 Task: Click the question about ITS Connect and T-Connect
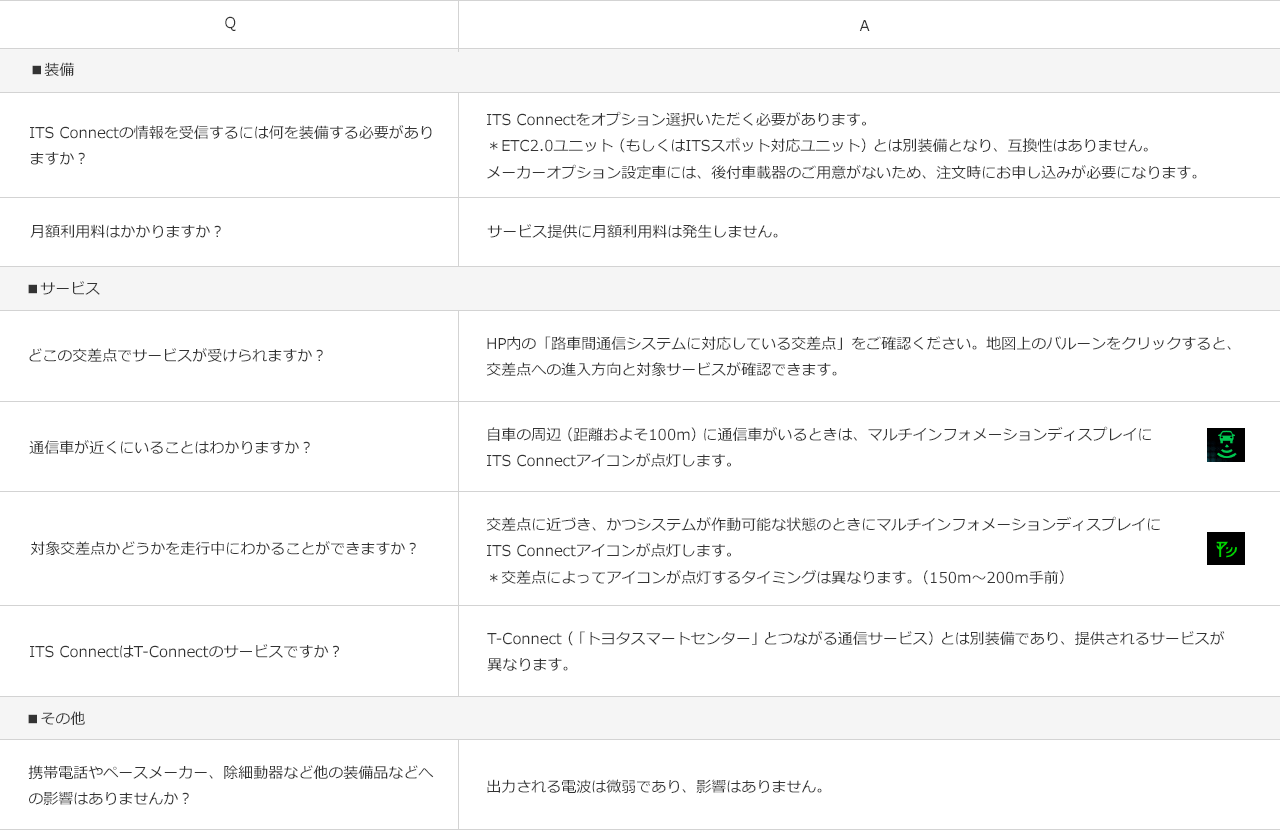(186, 651)
